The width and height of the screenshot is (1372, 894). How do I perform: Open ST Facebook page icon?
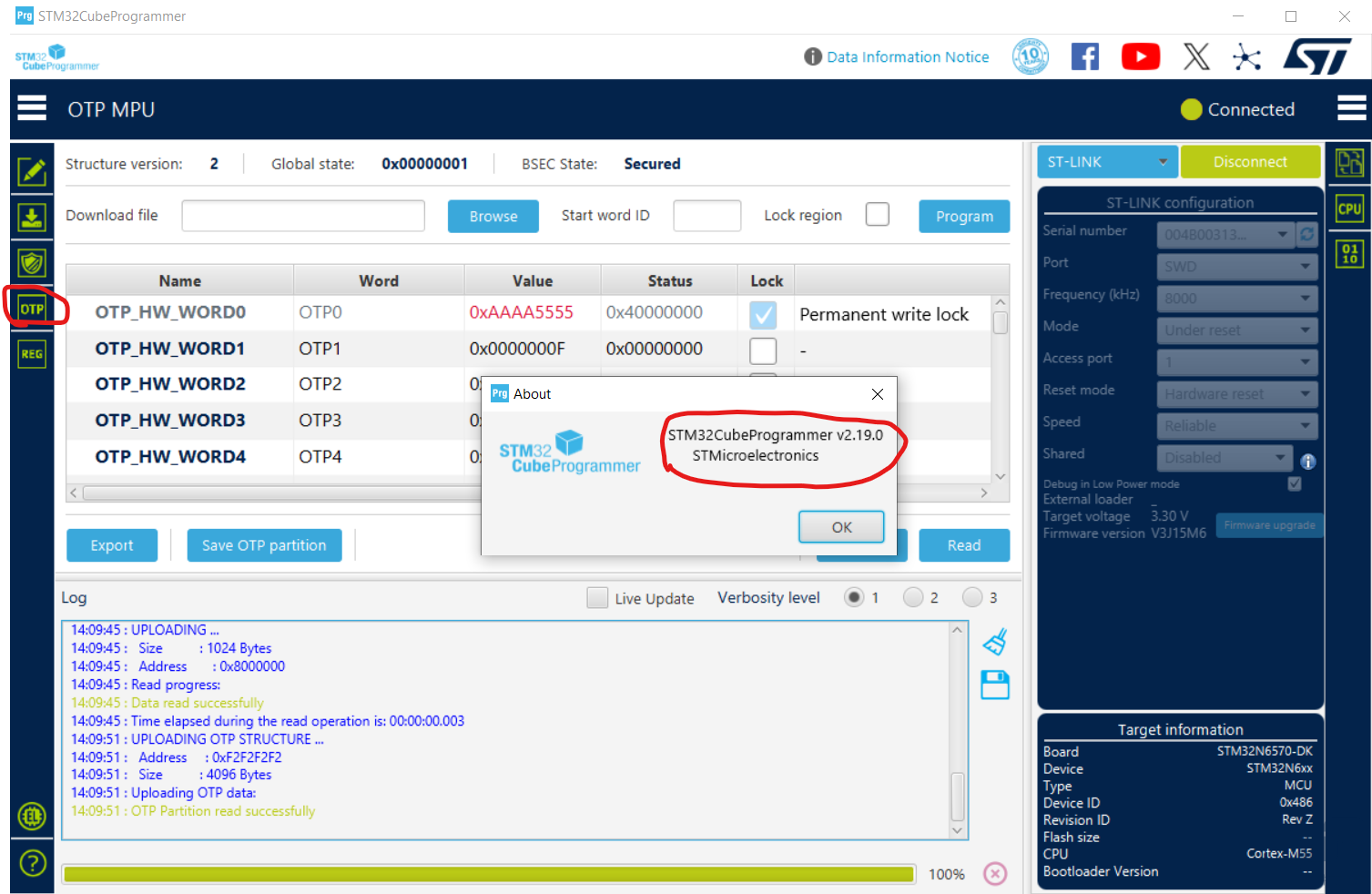(x=1084, y=56)
